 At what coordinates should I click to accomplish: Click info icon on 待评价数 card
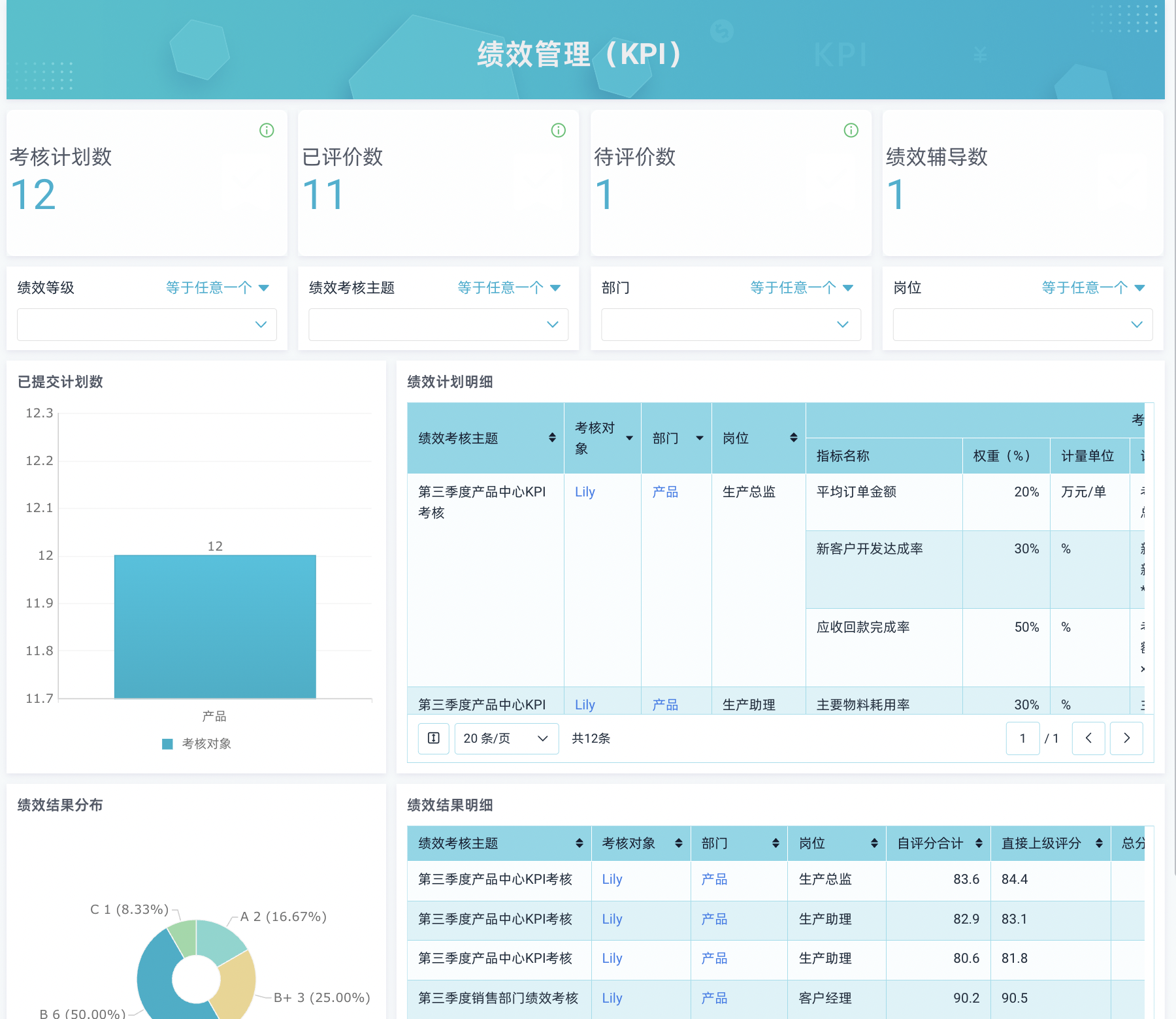click(x=851, y=131)
